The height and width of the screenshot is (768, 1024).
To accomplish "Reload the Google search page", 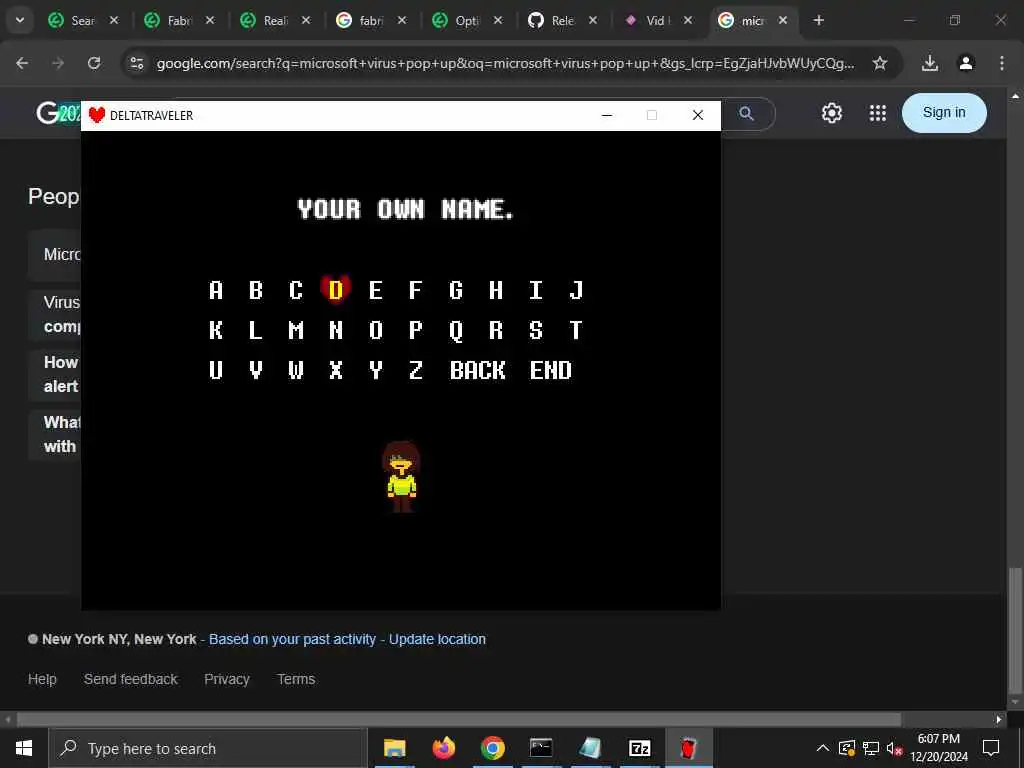I will [94, 63].
